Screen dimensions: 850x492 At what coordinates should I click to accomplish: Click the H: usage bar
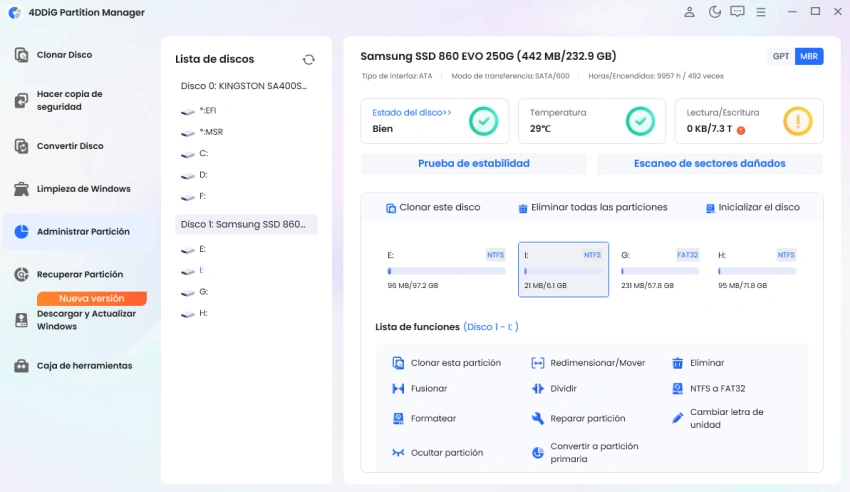coord(757,271)
